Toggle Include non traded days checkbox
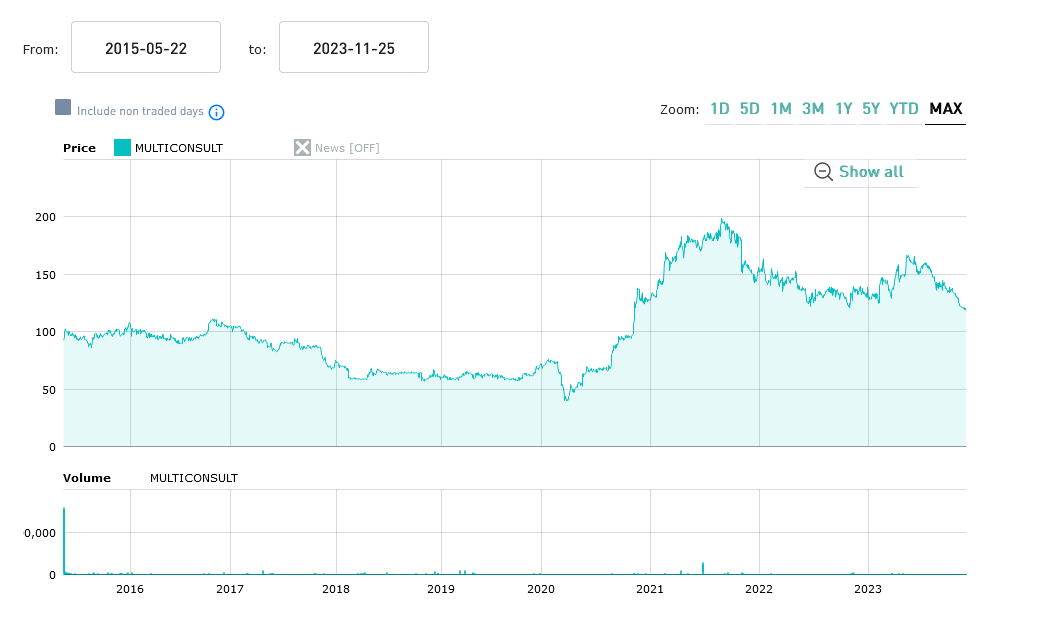The image size is (1057, 627). click(63, 108)
